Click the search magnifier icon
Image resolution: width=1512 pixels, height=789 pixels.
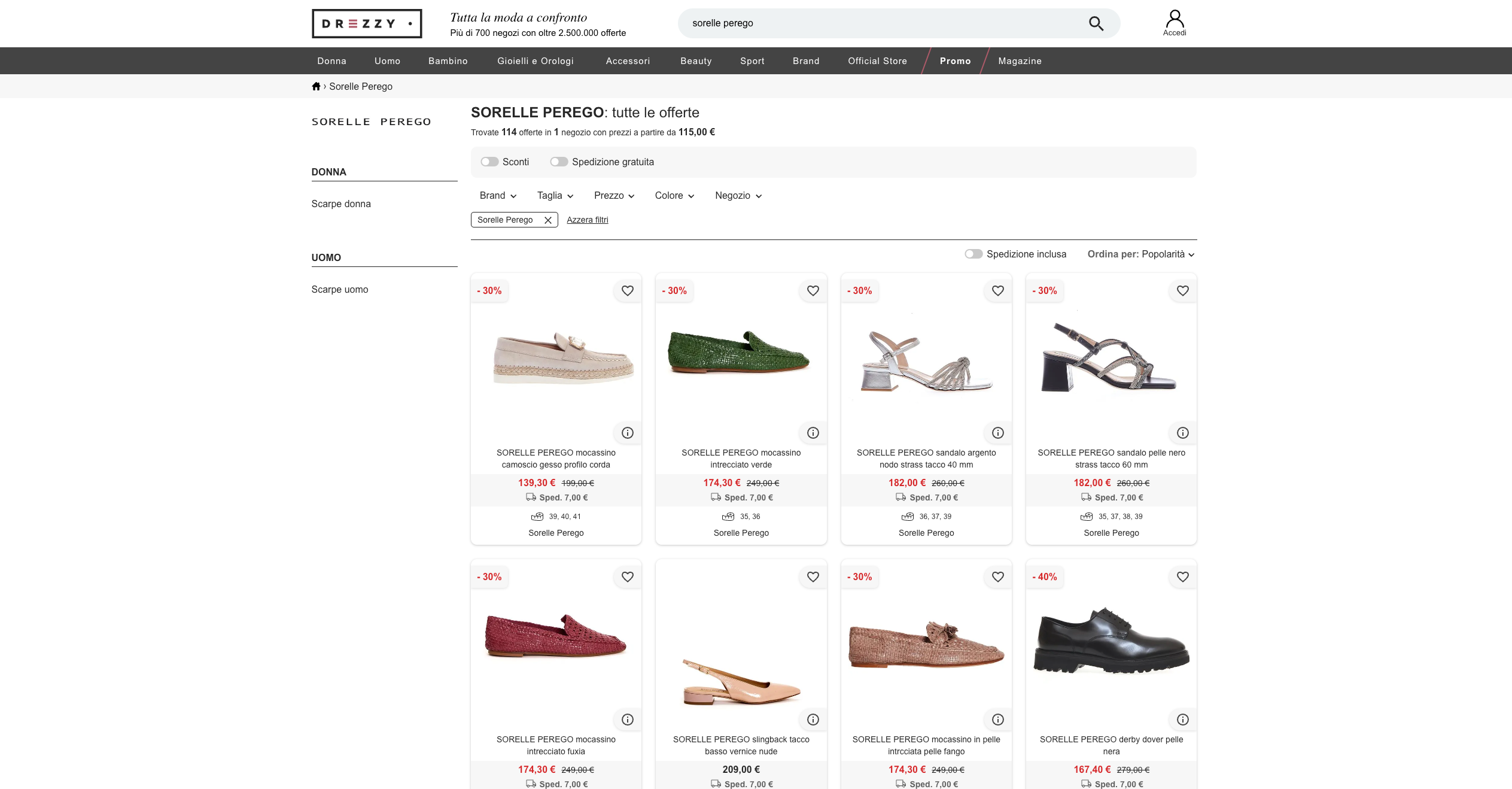(x=1096, y=23)
